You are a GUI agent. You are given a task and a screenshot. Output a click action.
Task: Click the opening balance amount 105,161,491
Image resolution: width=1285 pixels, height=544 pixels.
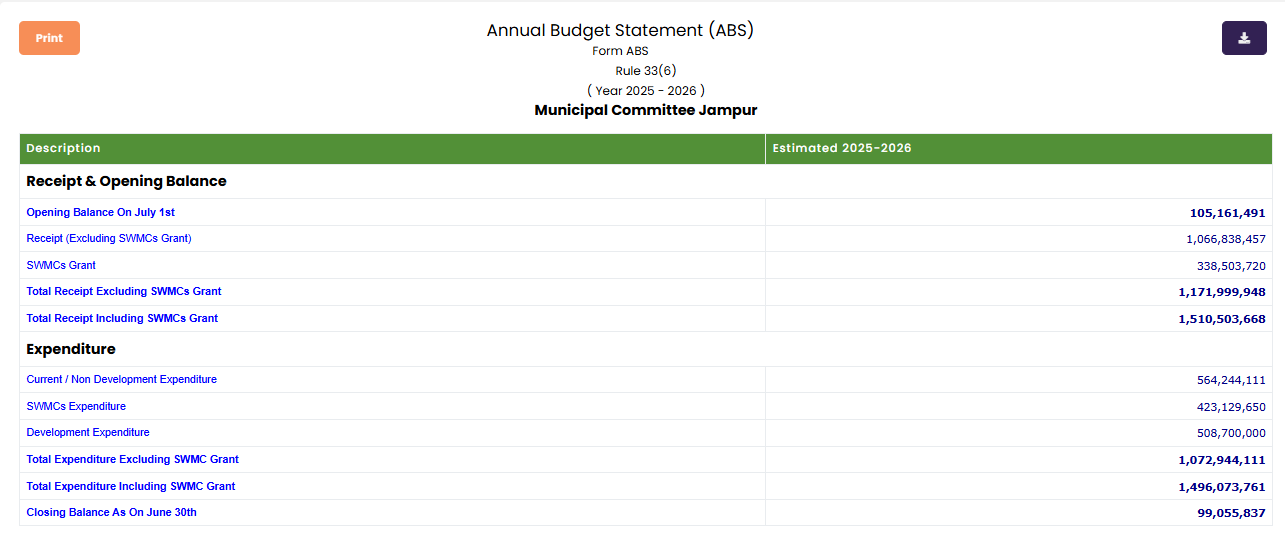(x=1227, y=213)
